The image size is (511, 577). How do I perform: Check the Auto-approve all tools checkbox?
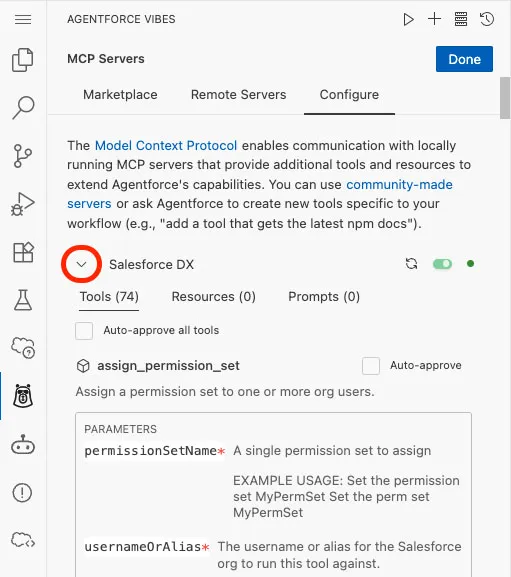pos(84,330)
